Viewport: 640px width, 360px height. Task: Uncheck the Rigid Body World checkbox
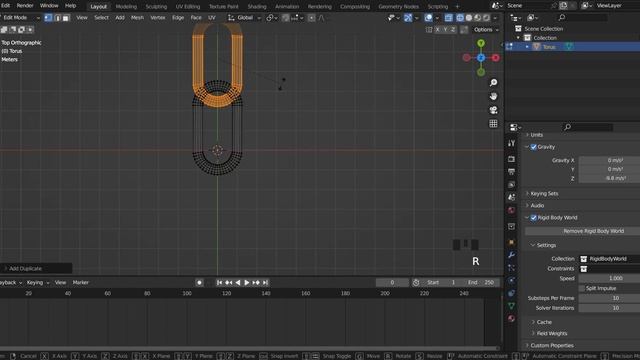point(533,218)
